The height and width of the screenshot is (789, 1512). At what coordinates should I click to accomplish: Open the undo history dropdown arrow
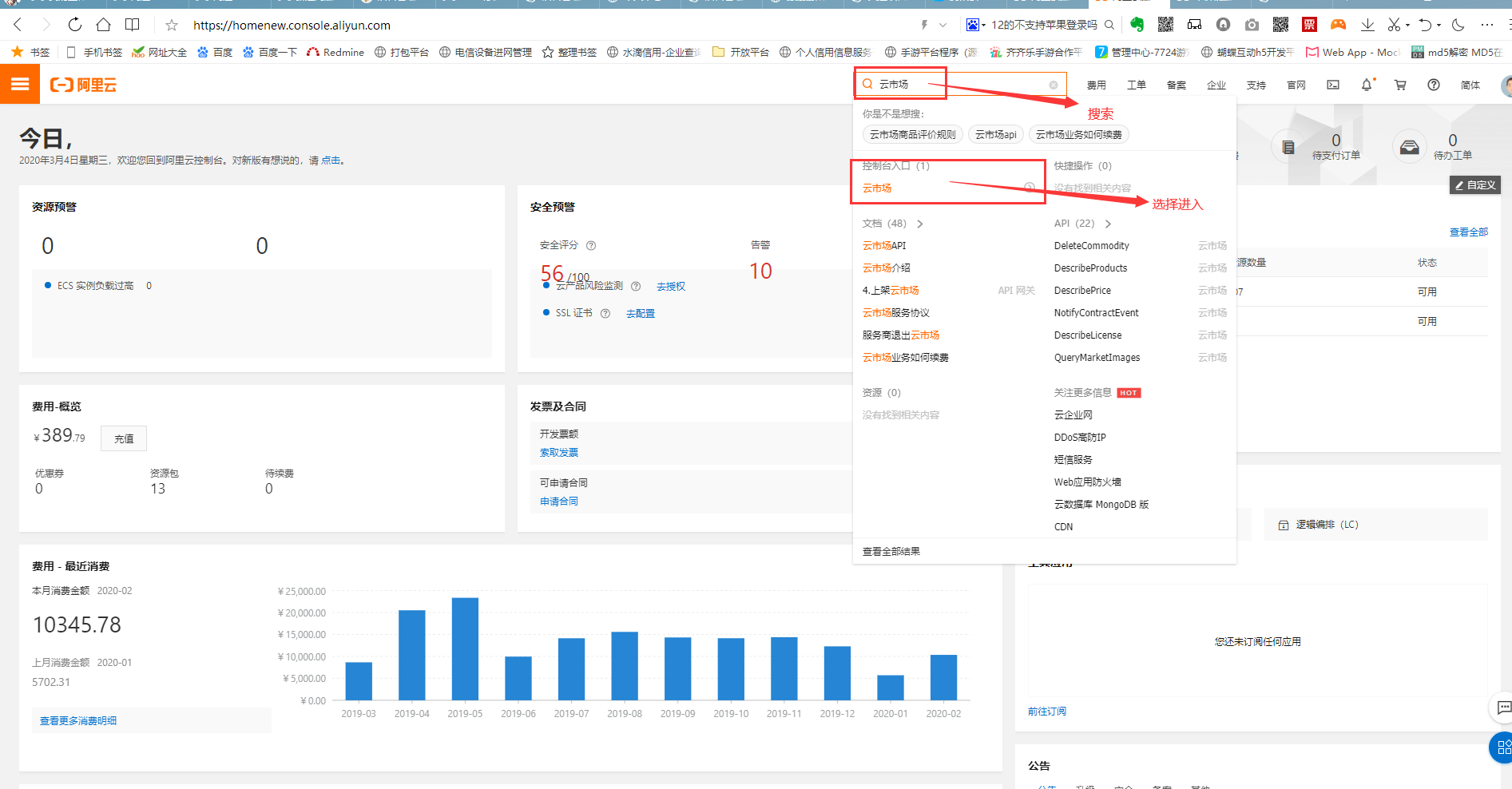click(1439, 25)
